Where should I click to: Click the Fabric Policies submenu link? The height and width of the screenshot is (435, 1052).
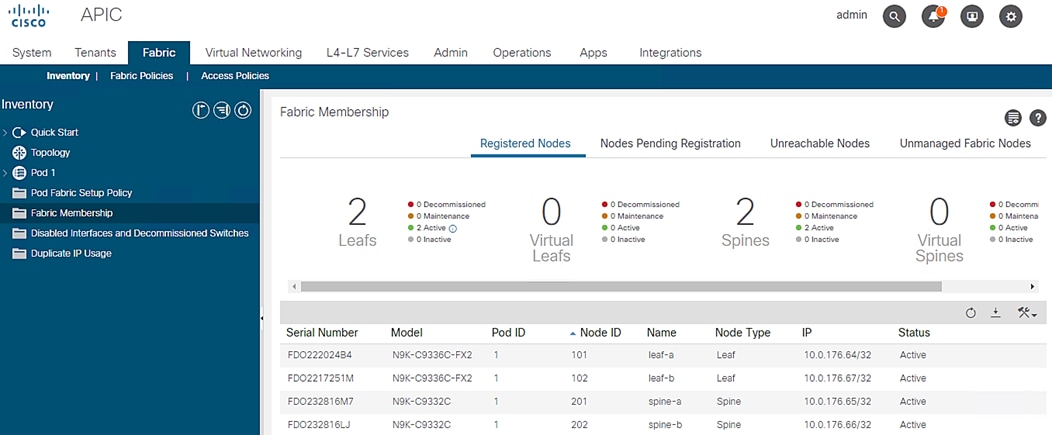[x=141, y=76]
